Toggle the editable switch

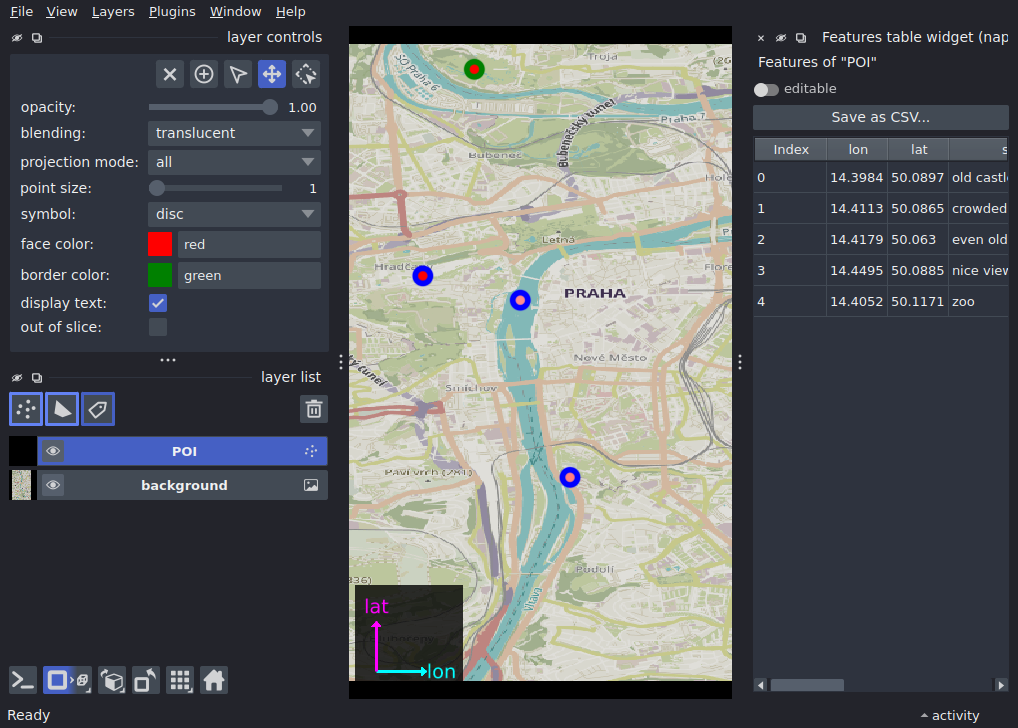pos(766,90)
